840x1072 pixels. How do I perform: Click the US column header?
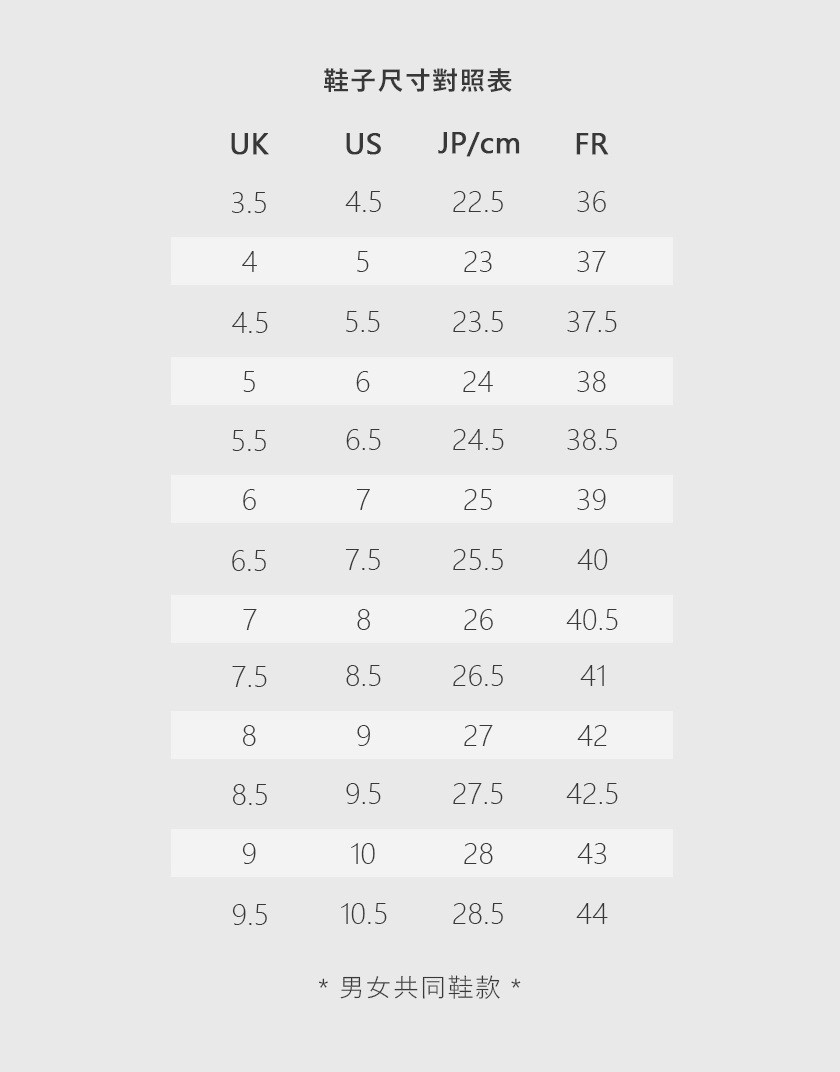click(x=363, y=144)
